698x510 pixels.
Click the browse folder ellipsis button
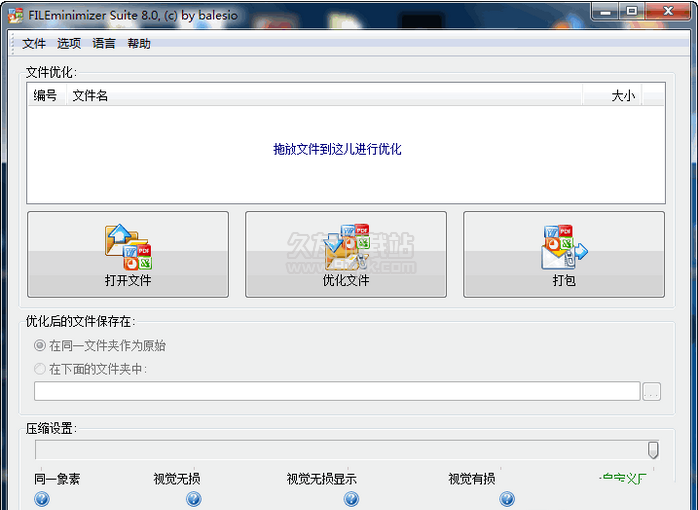[x=652, y=392]
